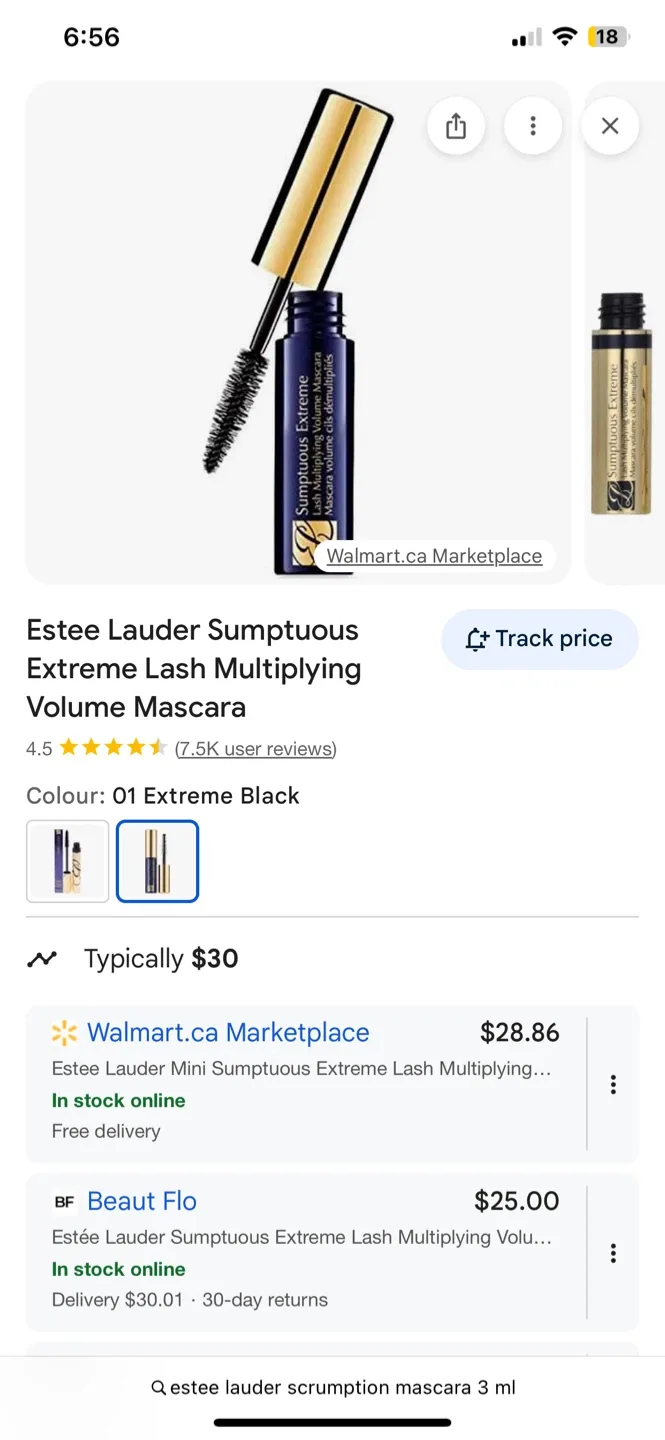Tap the Track price bell icon
This screenshot has height=1440, width=665.
tap(478, 639)
